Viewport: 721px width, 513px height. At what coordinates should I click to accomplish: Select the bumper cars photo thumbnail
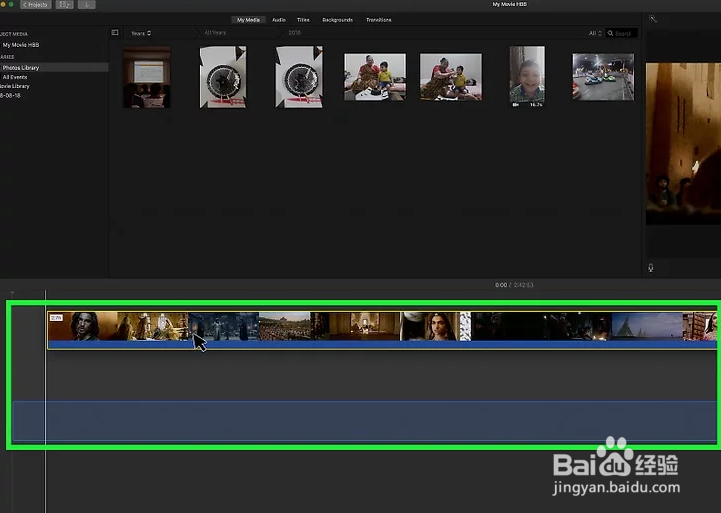[603, 77]
